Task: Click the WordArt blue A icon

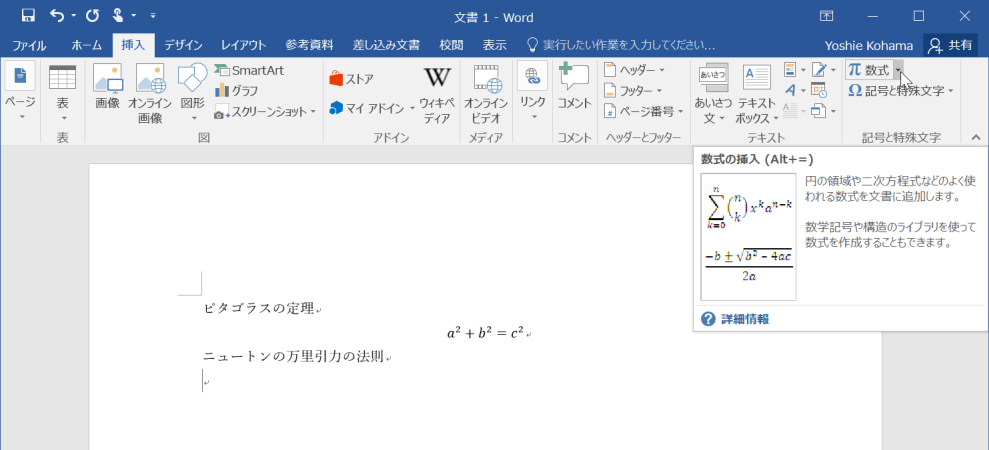Action: [791, 90]
